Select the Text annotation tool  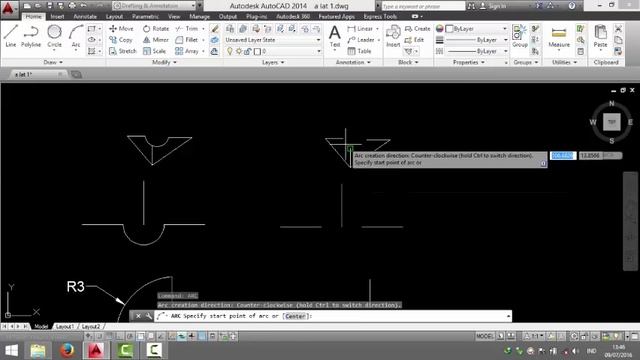(335, 37)
